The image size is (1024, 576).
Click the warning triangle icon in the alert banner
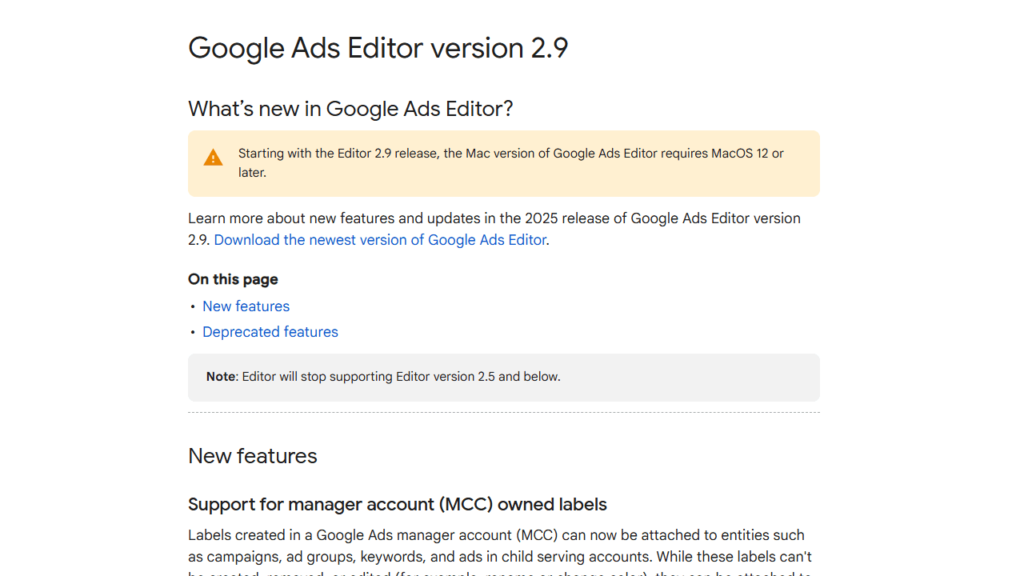[212, 157]
